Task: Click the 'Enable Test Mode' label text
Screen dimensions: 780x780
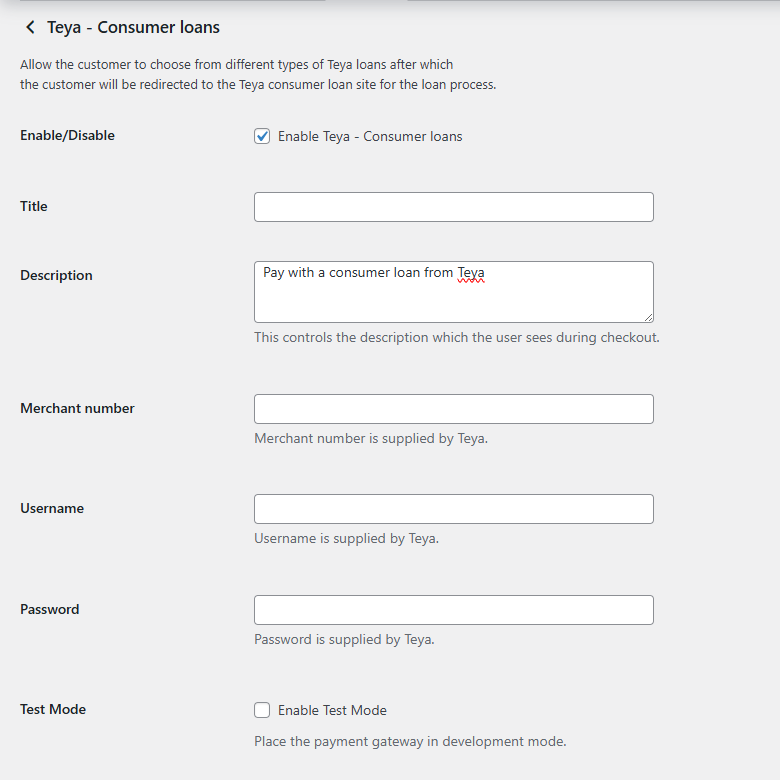Action: tap(332, 710)
